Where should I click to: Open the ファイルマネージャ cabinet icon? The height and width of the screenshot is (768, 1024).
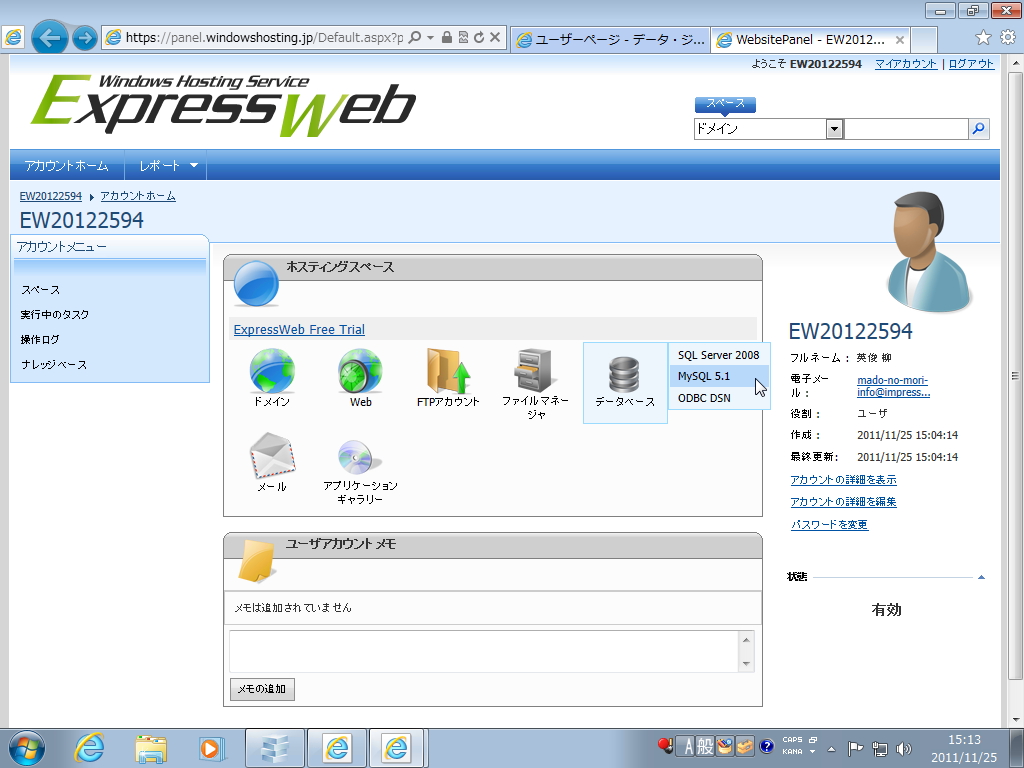535,370
